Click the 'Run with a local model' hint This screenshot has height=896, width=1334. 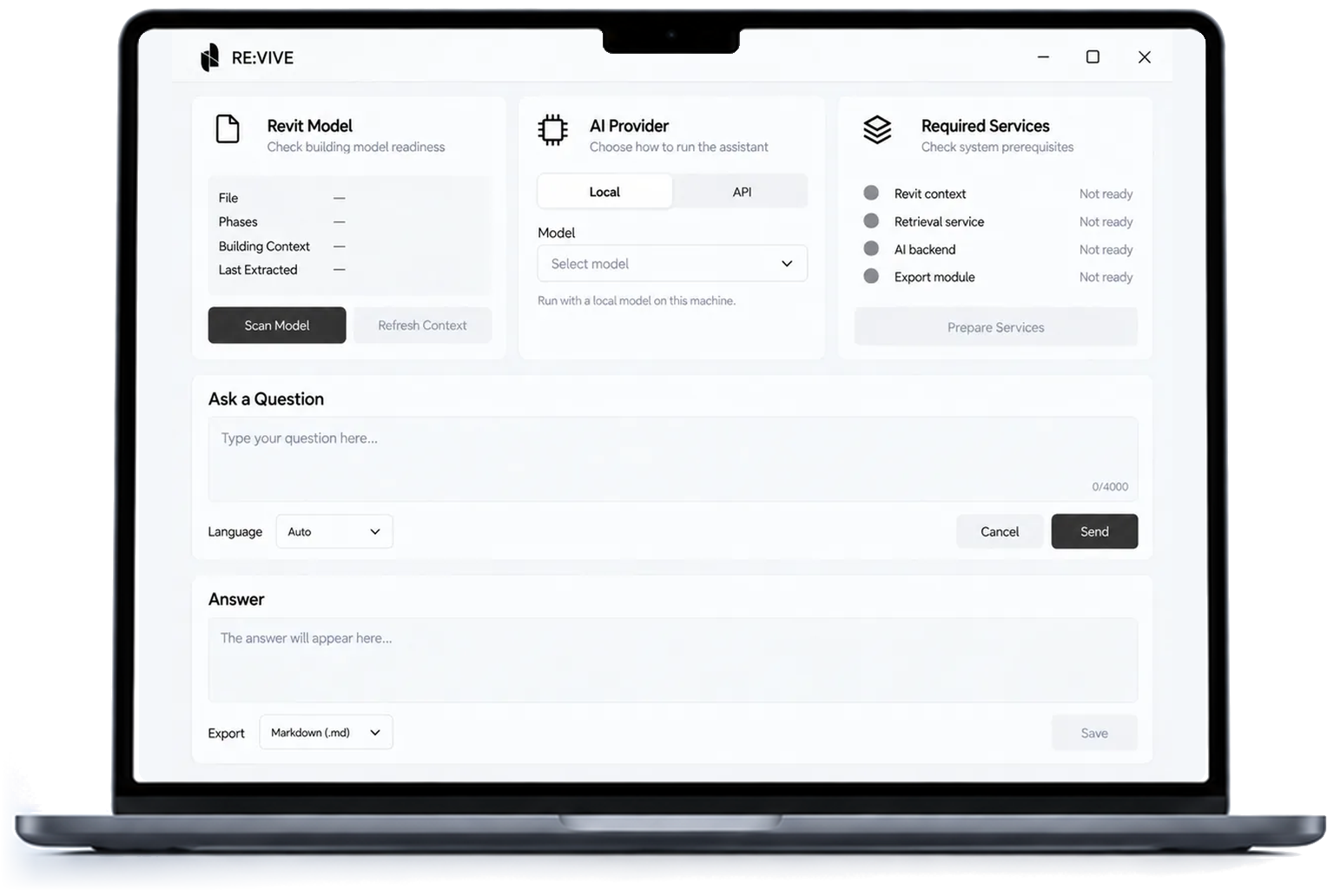pos(637,300)
